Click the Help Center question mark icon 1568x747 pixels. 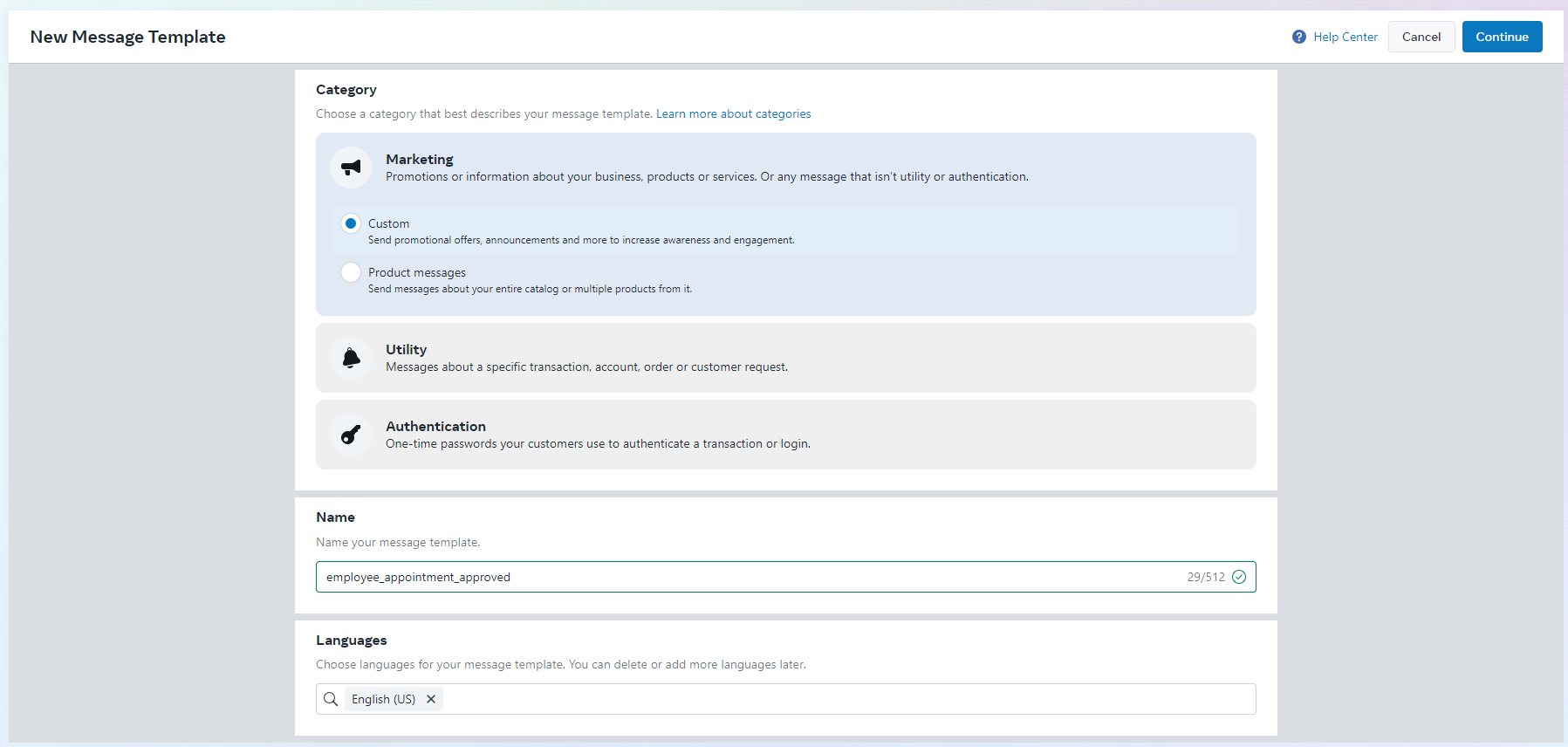1298,37
